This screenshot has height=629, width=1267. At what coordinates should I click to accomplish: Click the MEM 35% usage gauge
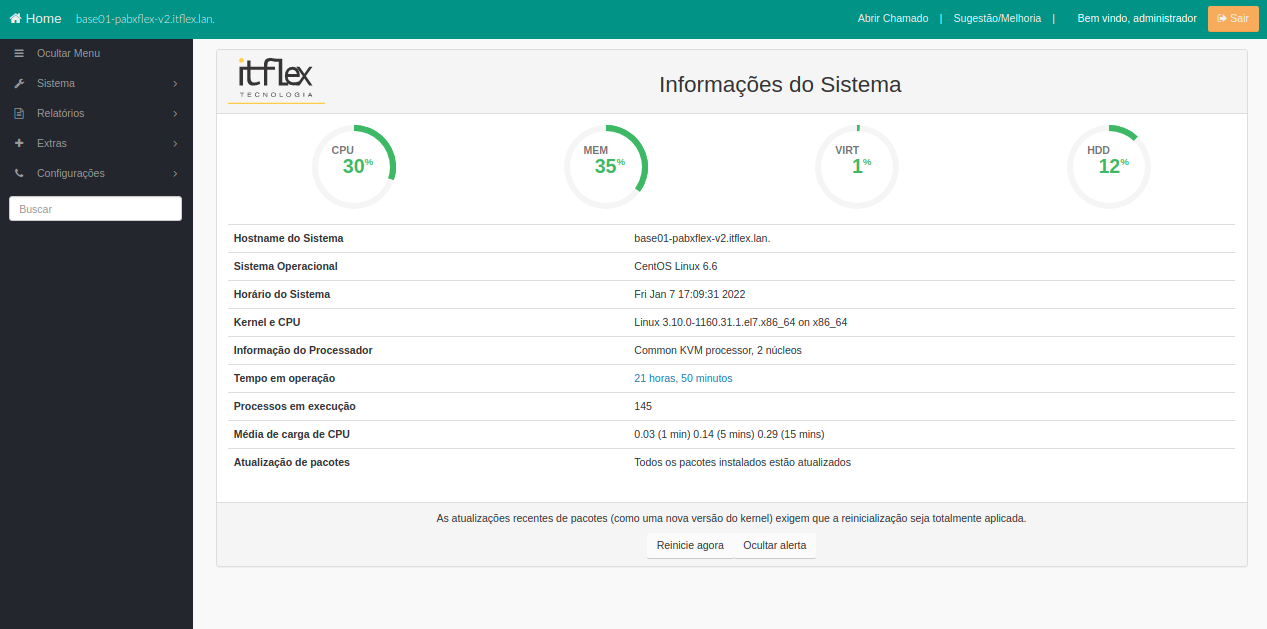(x=606, y=167)
